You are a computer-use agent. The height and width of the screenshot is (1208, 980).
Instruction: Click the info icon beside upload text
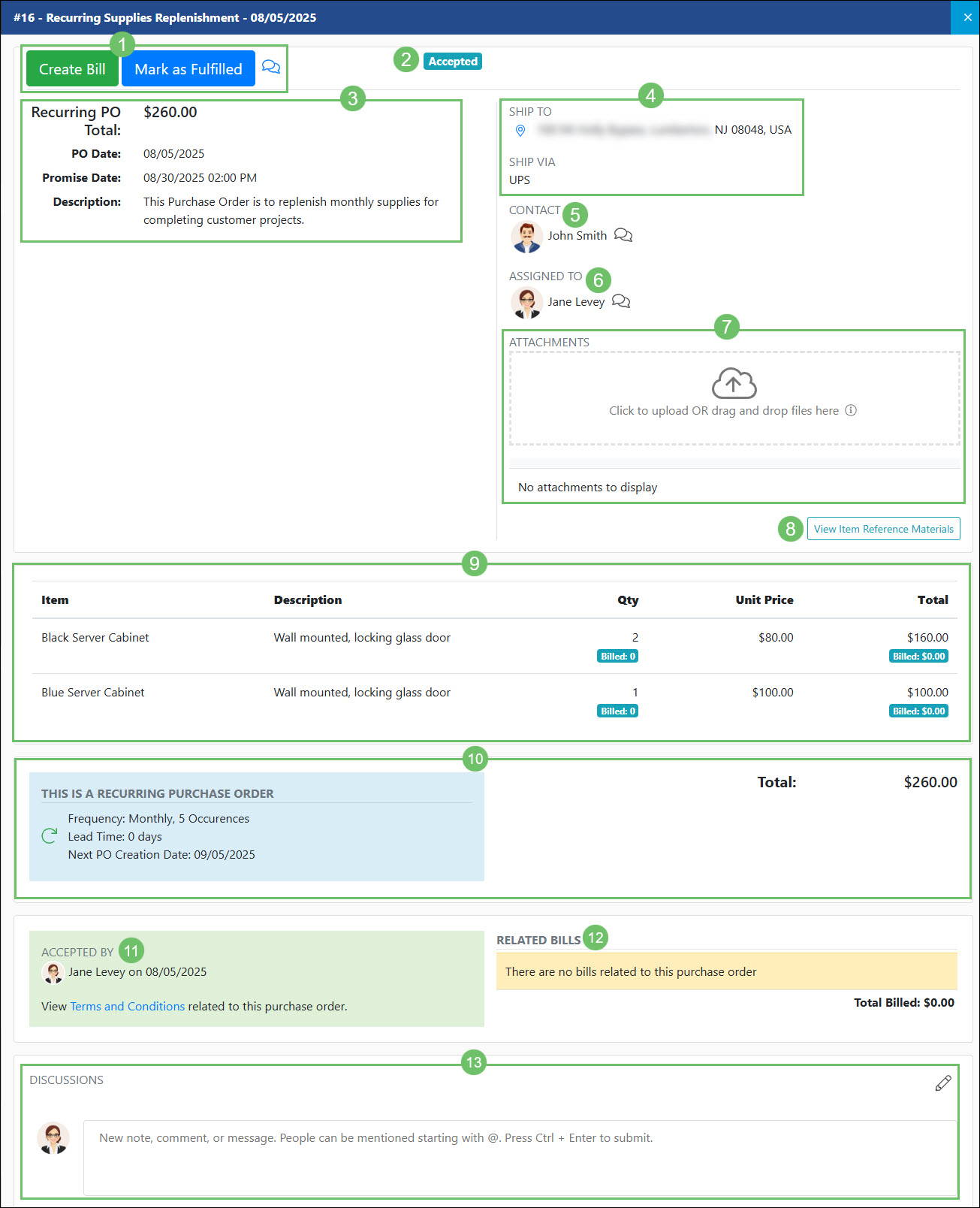point(851,410)
